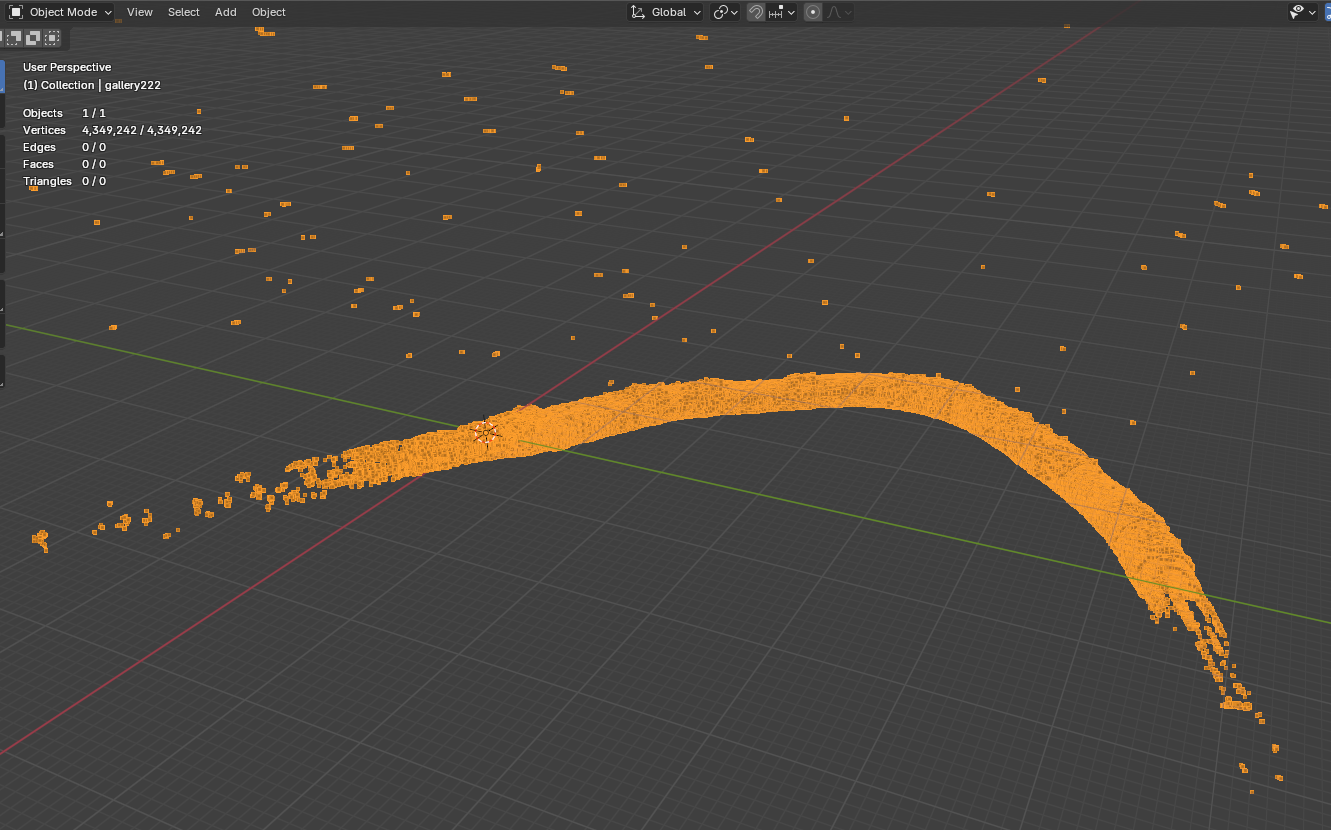This screenshot has height=830, width=1331.
Task: Click the Edges '0 / 0' statistic
Action: tap(94, 147)
